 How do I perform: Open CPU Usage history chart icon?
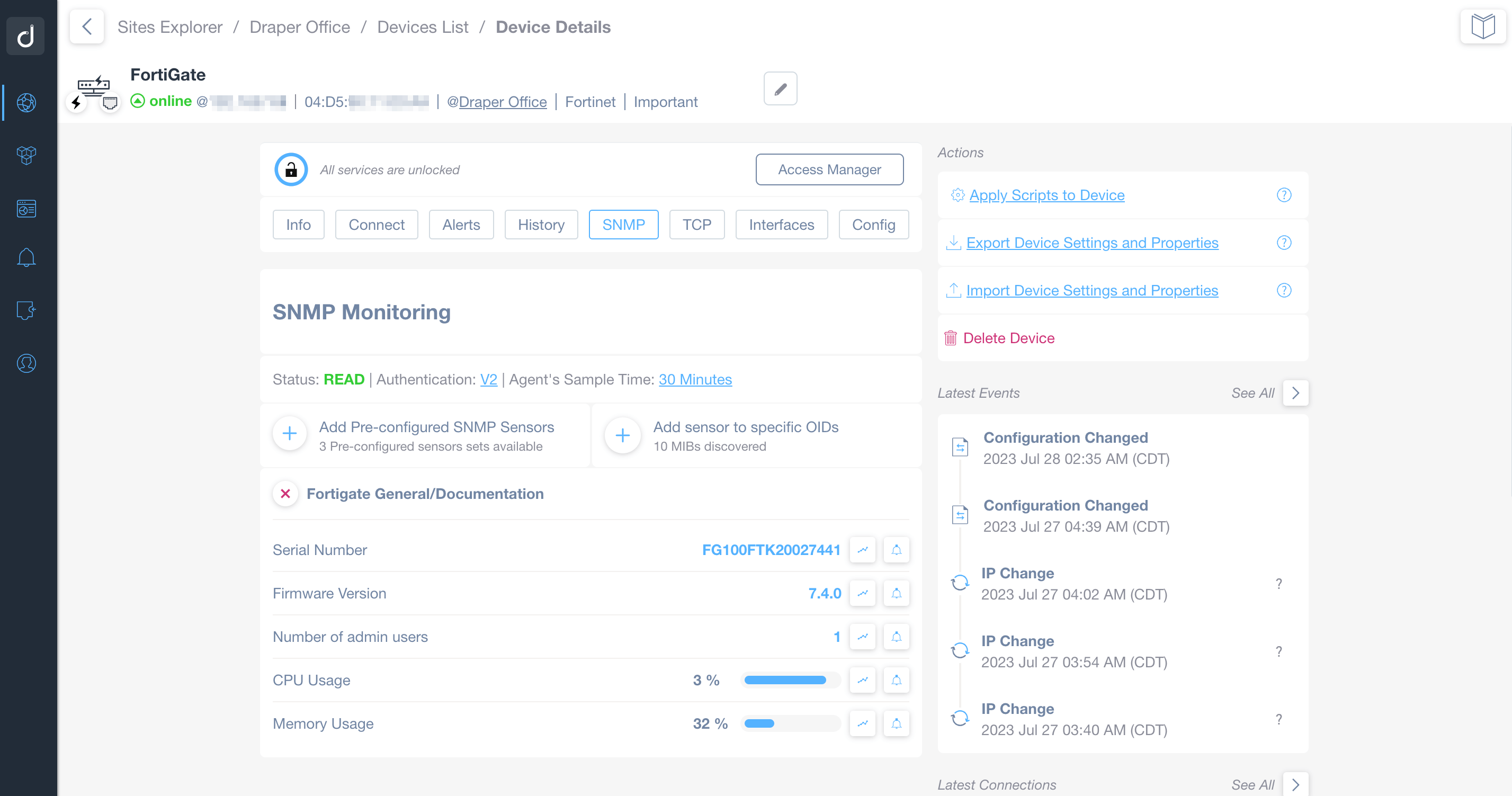(862, 681)
